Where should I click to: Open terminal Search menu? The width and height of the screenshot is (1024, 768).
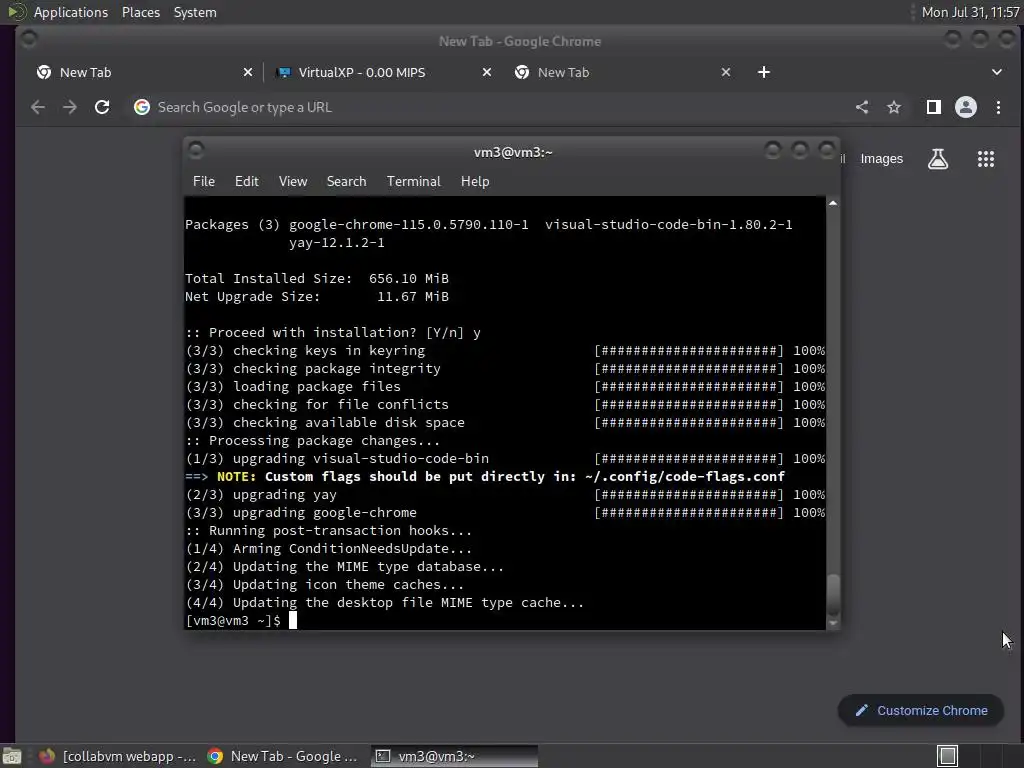(x=346, y=182)
